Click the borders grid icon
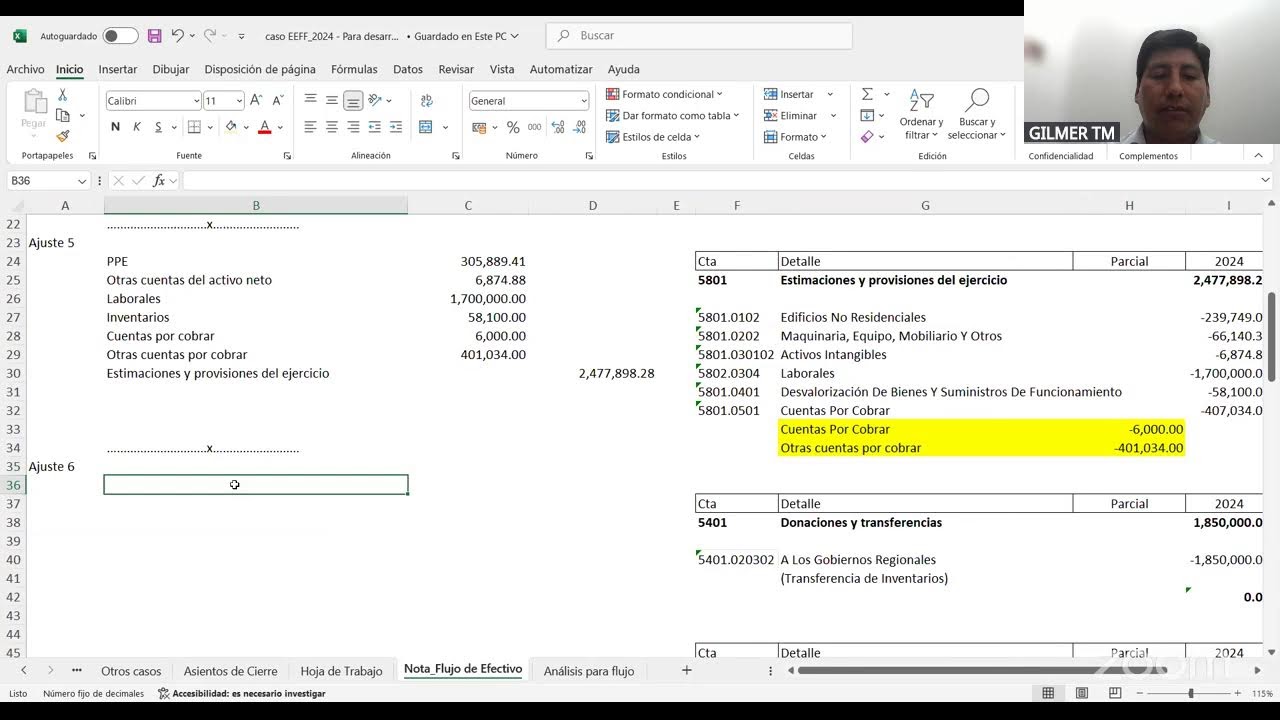This screenshot has width=1280, height=720. click(194, 127)
